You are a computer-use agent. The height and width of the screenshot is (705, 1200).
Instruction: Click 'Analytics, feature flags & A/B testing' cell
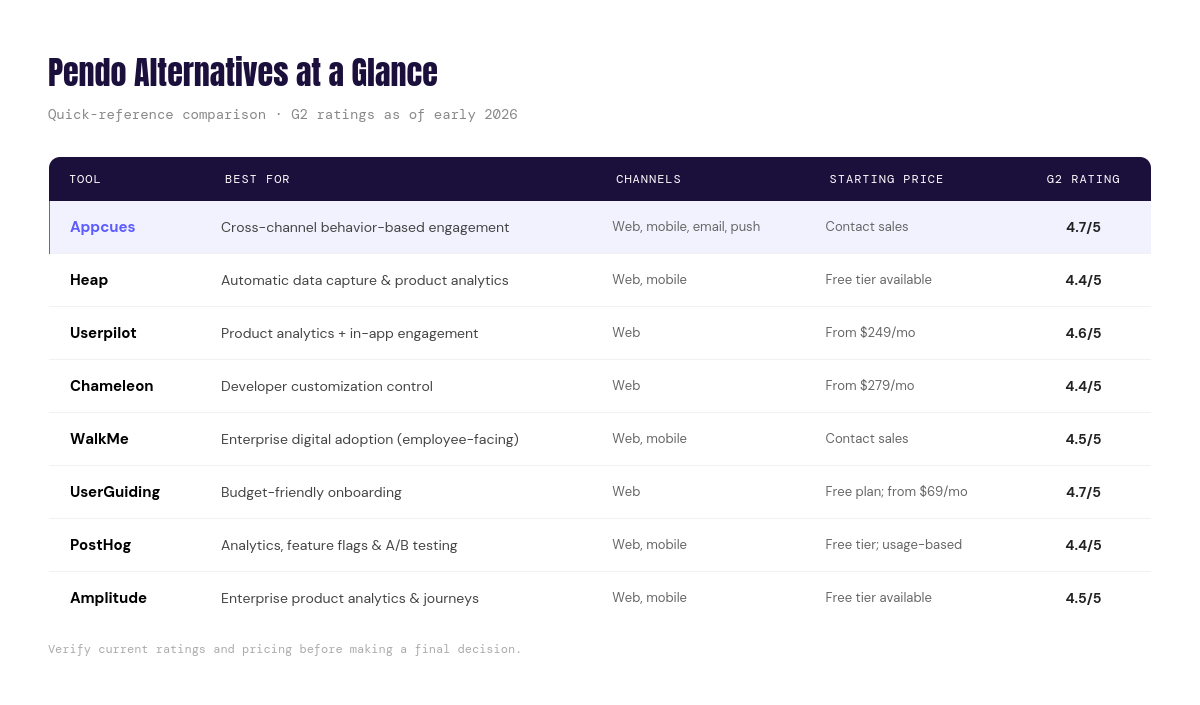(339, 545)
